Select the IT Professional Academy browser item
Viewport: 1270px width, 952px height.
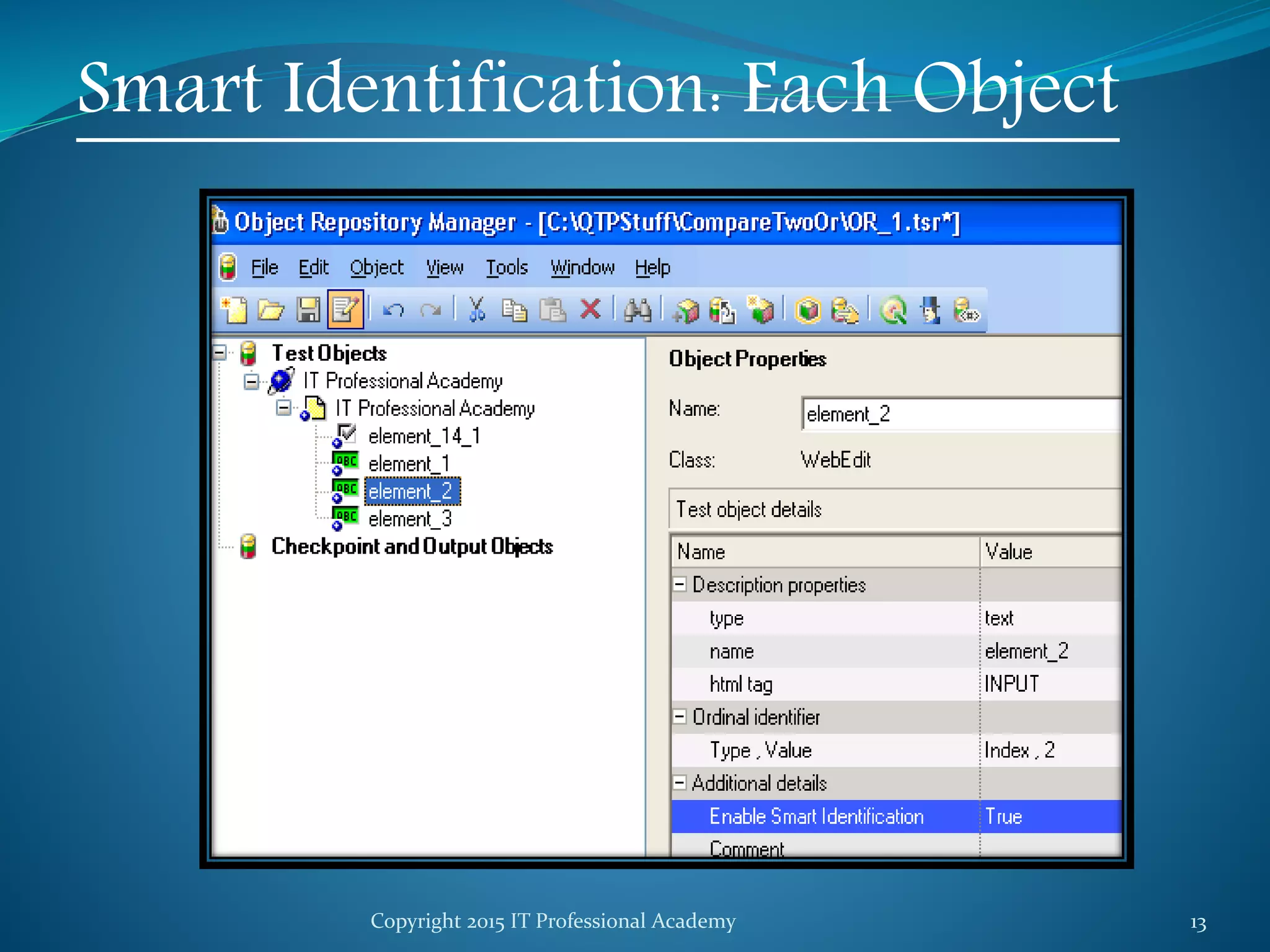[x=402, y=381]
